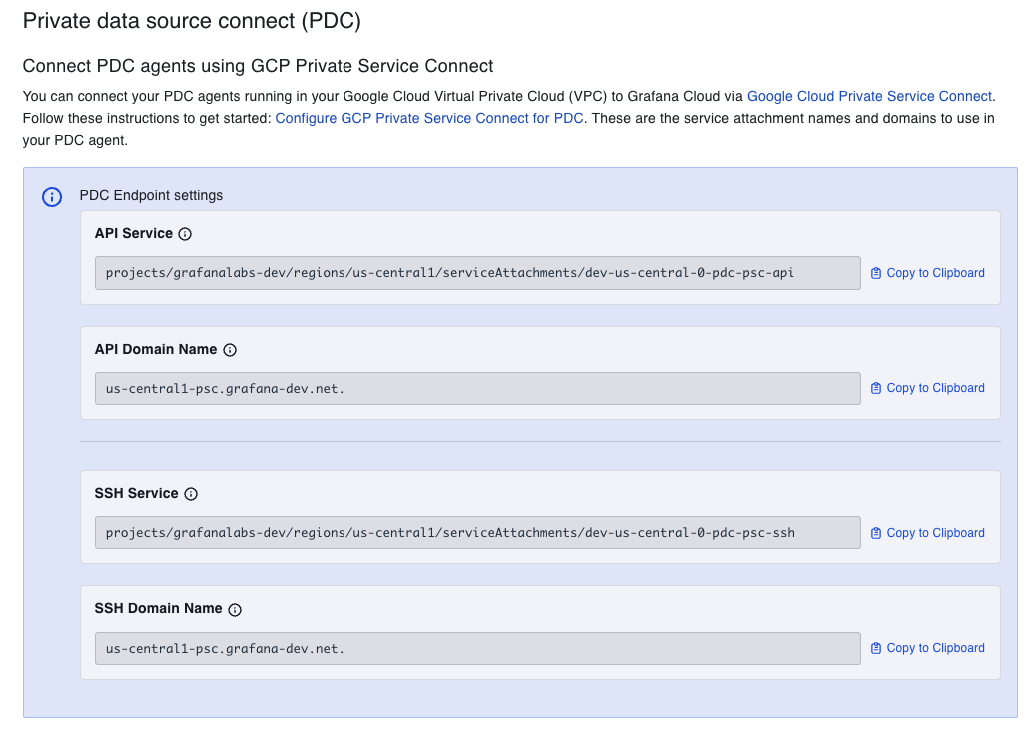This screenshot has width=1033, height=737.
Task: Click the clipboard icon next to API Service
Action: [x=874, y=272]
